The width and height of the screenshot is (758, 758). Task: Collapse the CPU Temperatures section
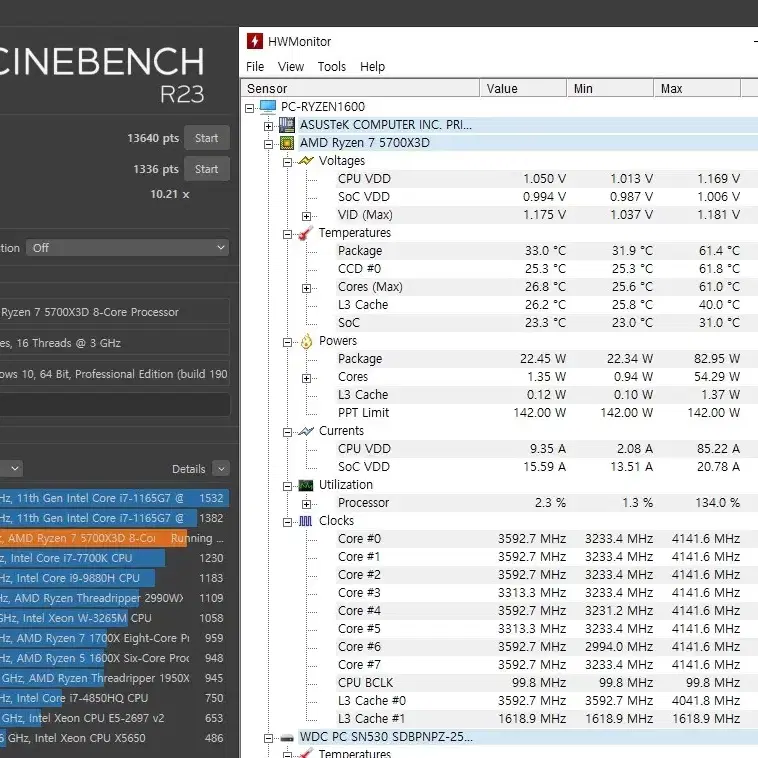click(287, 234)
